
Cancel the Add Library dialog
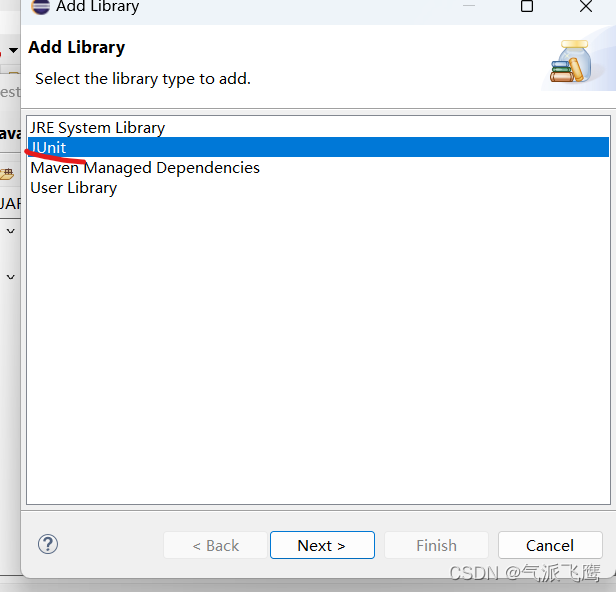point(550,545)
